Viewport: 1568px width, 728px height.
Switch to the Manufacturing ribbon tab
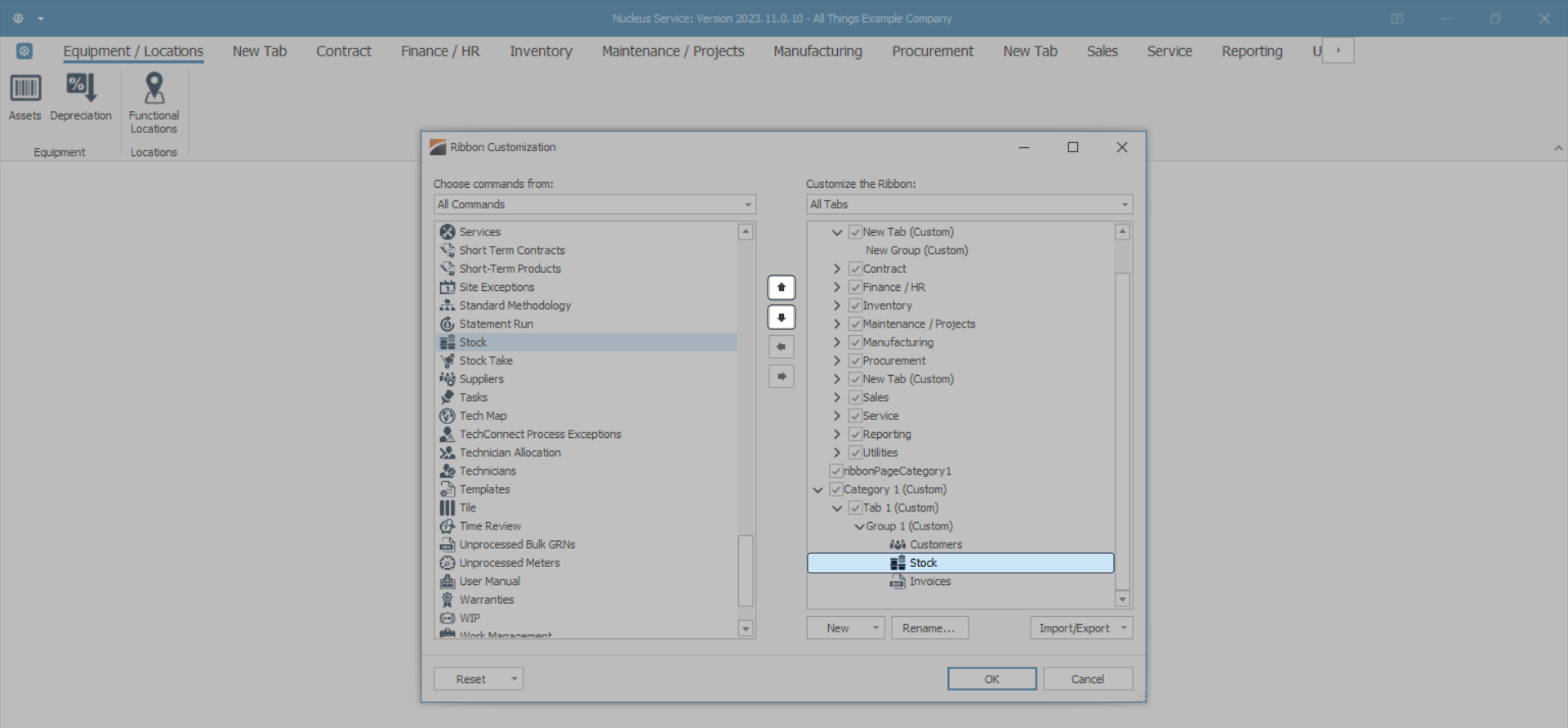pyautogui.click(x=817, y=51)
